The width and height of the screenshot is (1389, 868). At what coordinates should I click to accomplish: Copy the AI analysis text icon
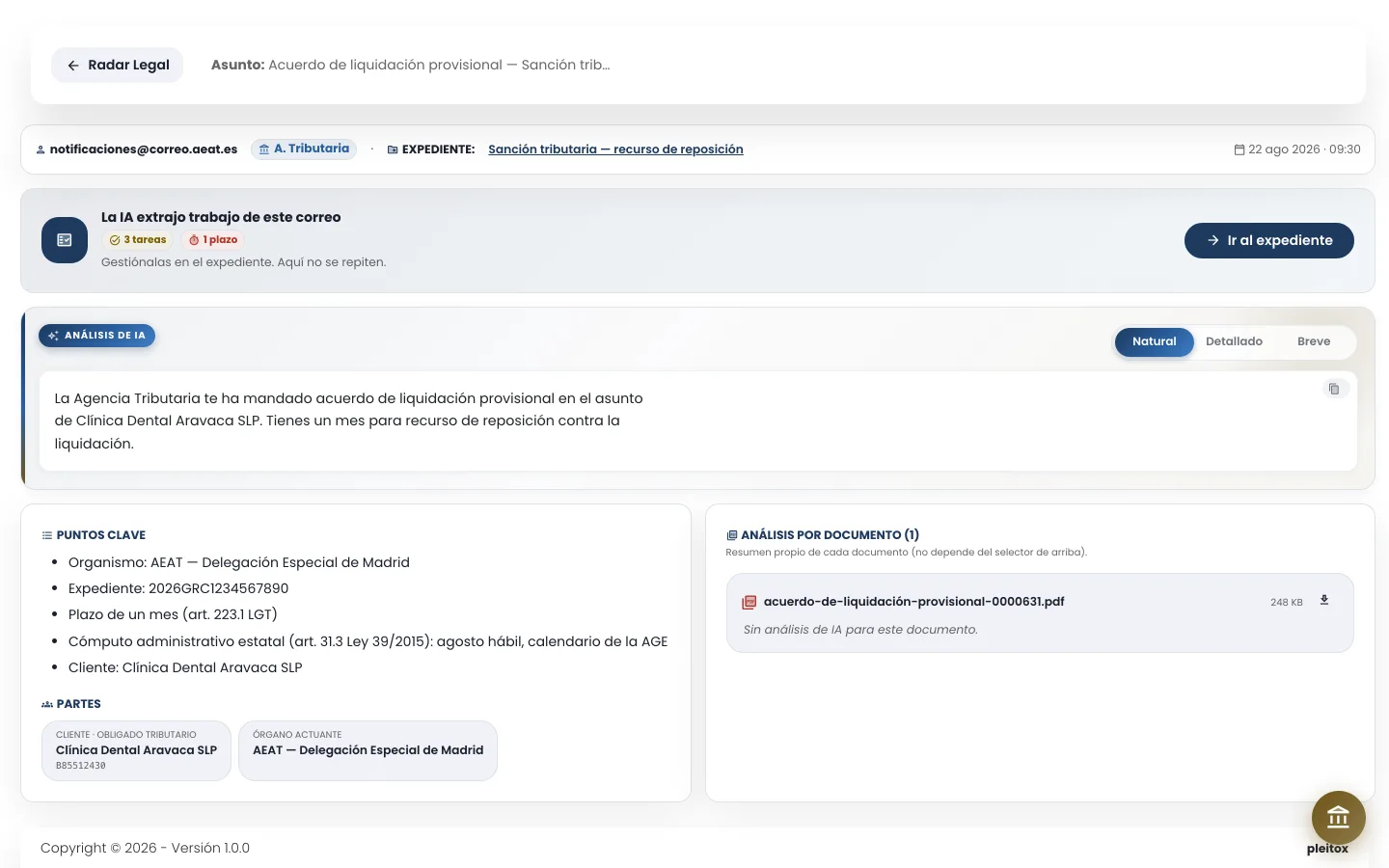tap(1334, 389)
